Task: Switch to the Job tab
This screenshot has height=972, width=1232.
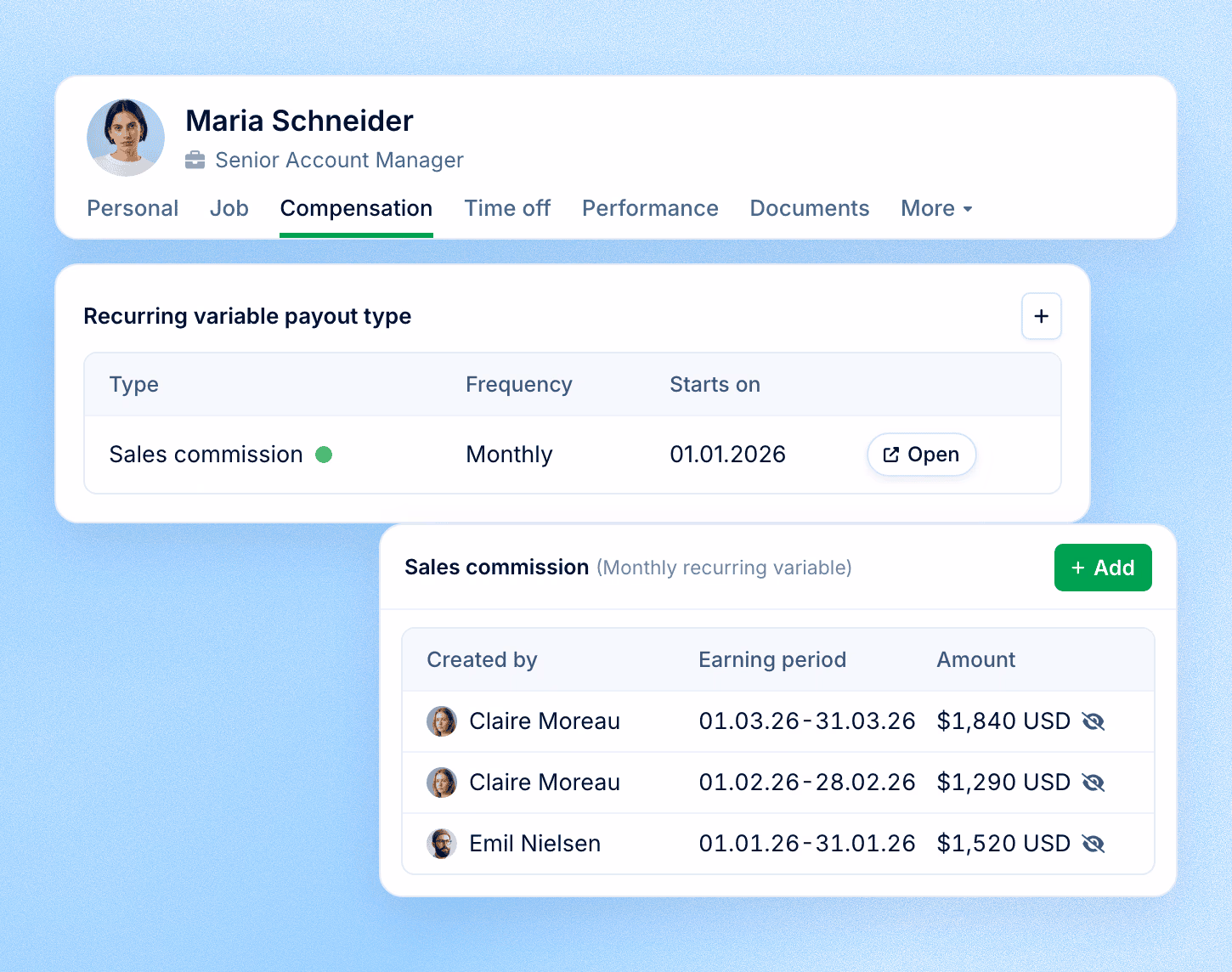Action: (229, 208)
